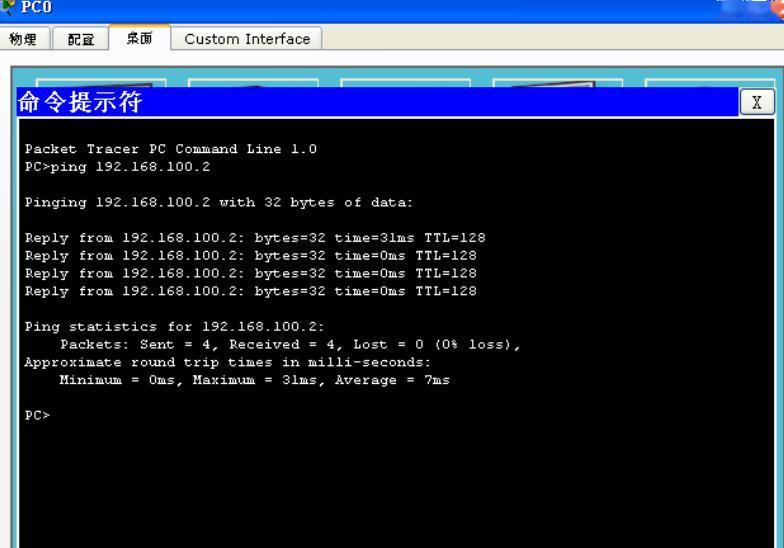
Task: Click the 'Minimum = 0ms, Maximum = 3ms' line
Action: [x=254, y=380]
